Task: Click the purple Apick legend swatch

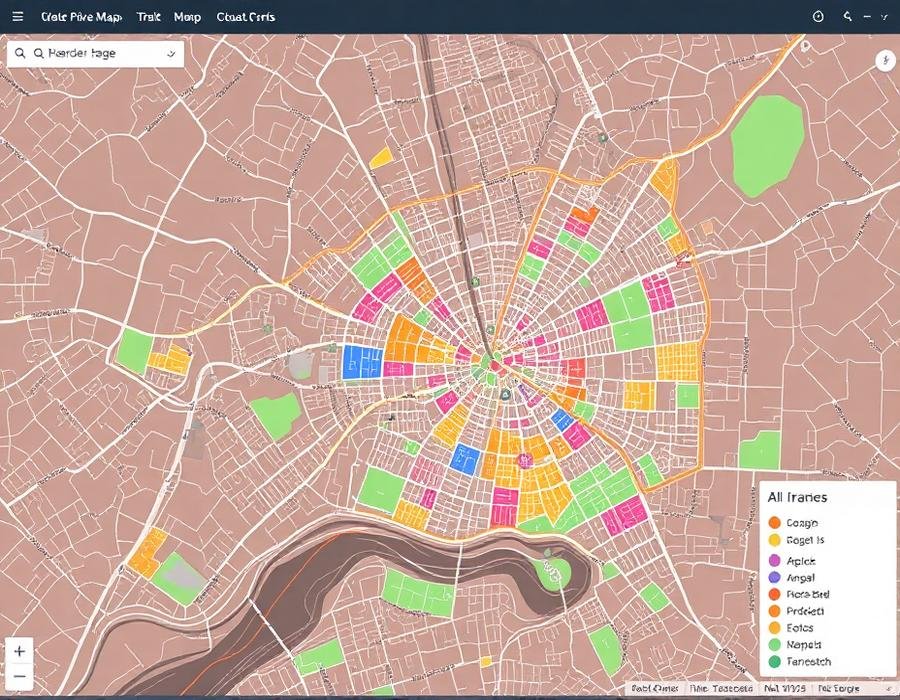Action: [774, 561]
